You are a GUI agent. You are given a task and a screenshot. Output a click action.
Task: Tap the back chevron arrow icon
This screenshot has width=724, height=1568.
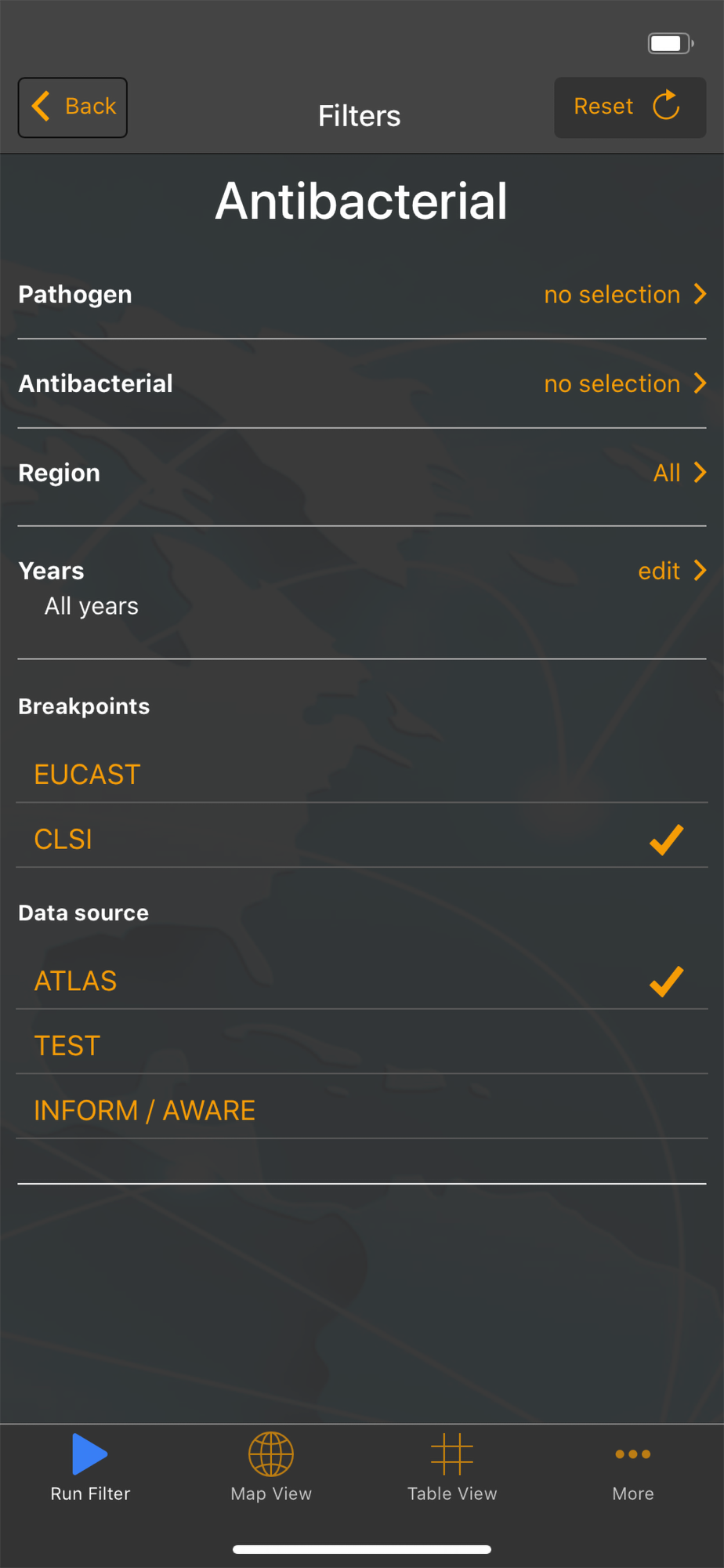[41, 106]
